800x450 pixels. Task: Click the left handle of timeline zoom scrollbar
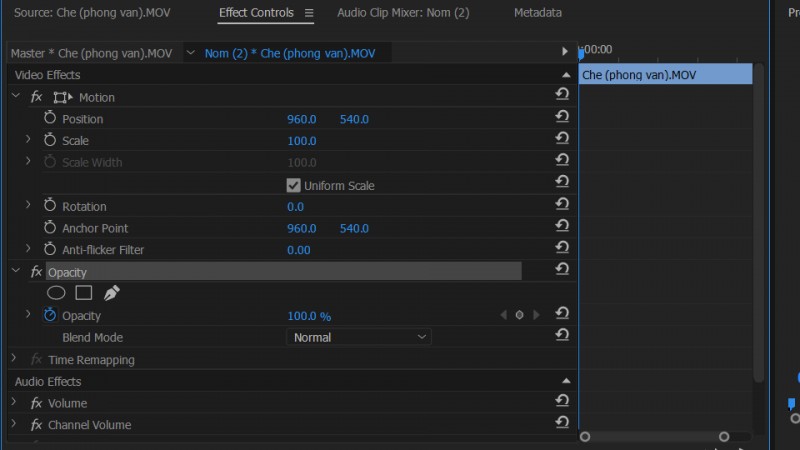(585, 437)
